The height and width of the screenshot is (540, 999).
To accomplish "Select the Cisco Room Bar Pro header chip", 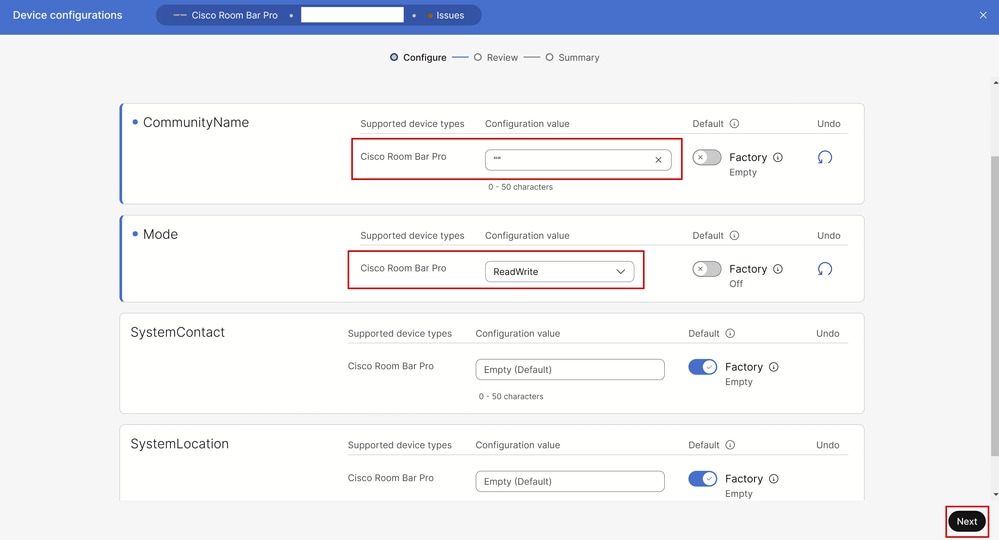I will point(226,15).
